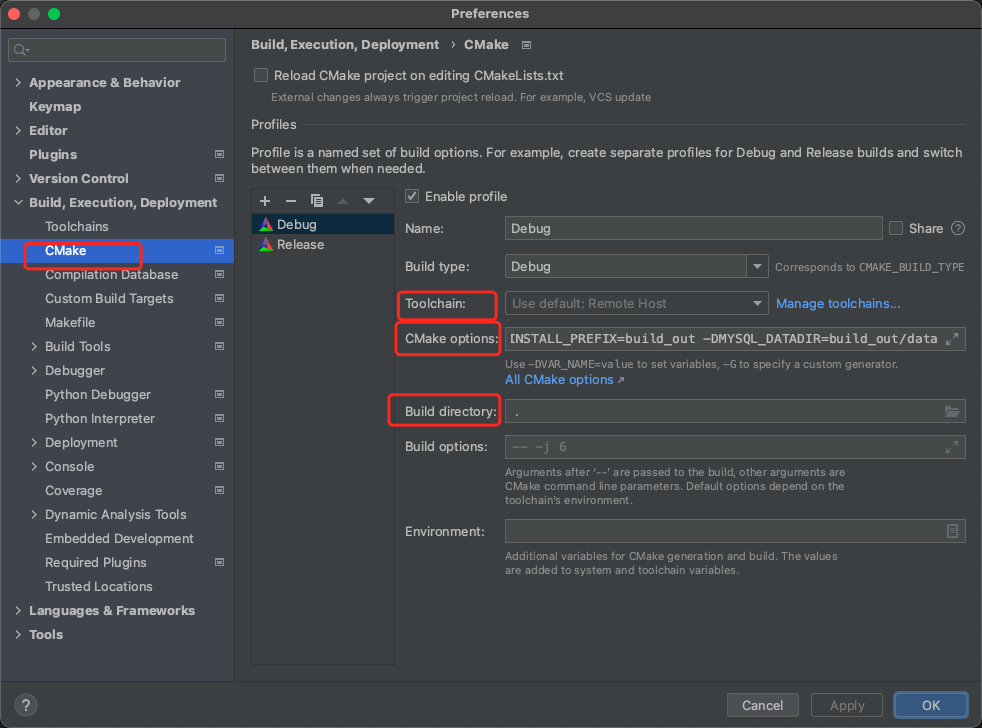Open Toolchains settings page
Image resolution: width=982 pixels, height=728 pixels.
76,226
